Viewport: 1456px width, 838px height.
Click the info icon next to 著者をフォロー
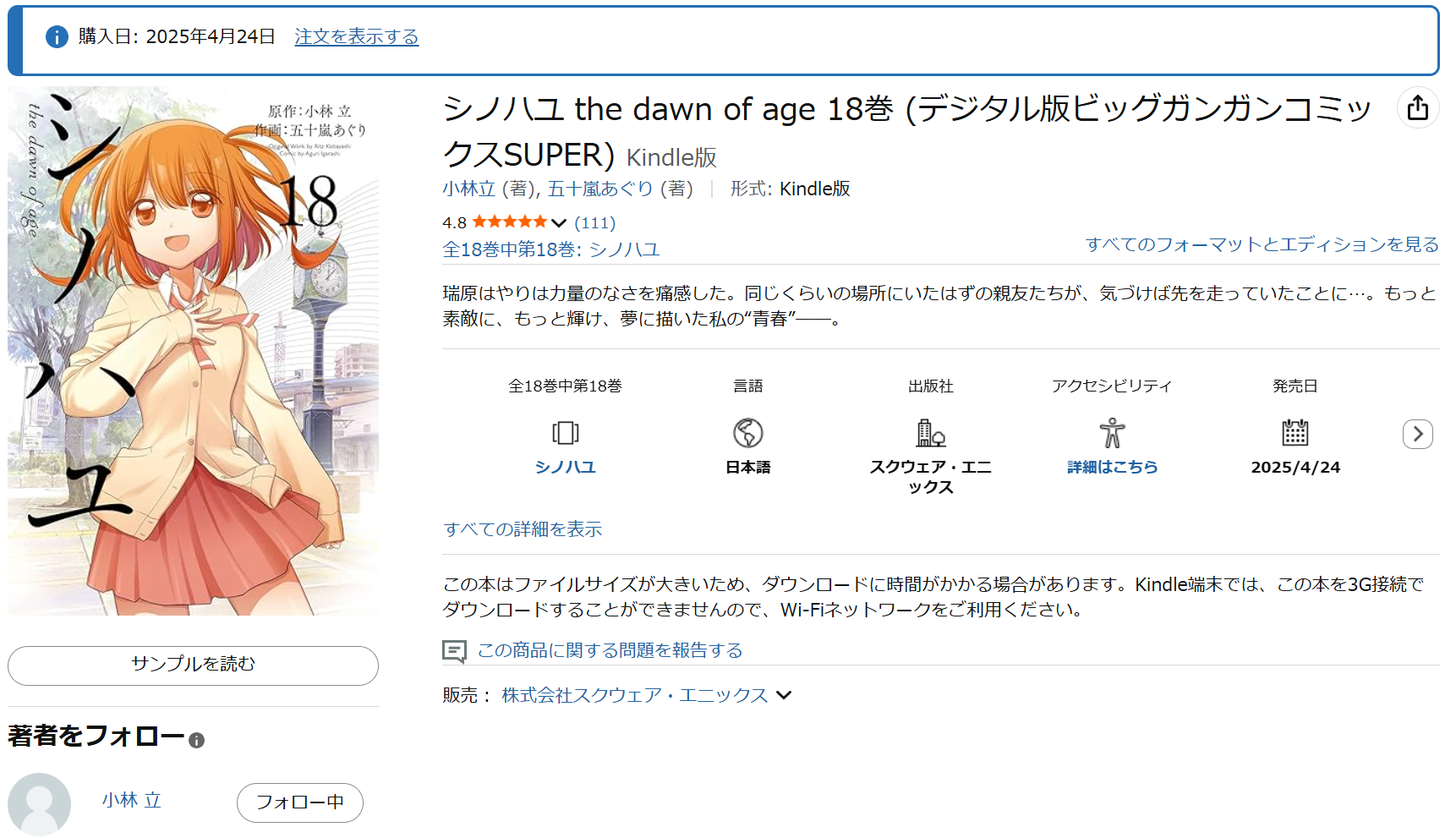coord(197,741)
